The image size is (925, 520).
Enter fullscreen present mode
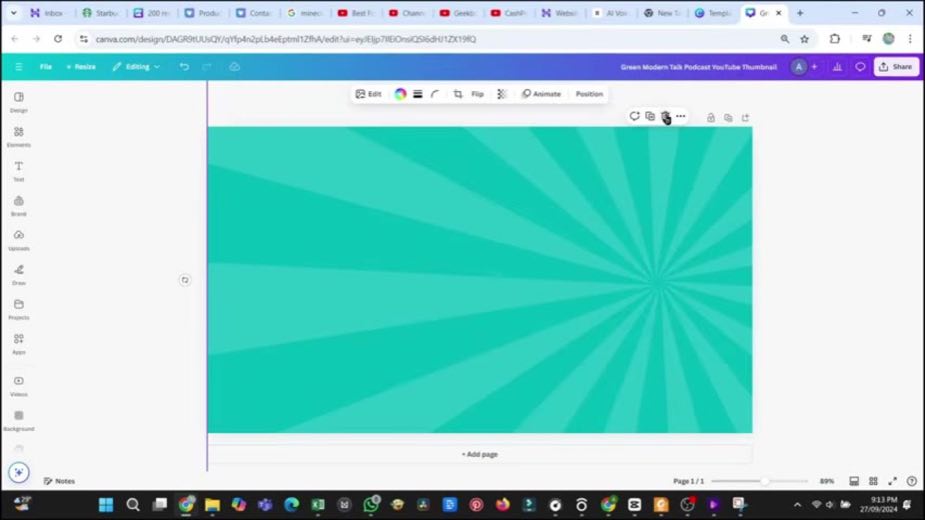pos(893,481)
